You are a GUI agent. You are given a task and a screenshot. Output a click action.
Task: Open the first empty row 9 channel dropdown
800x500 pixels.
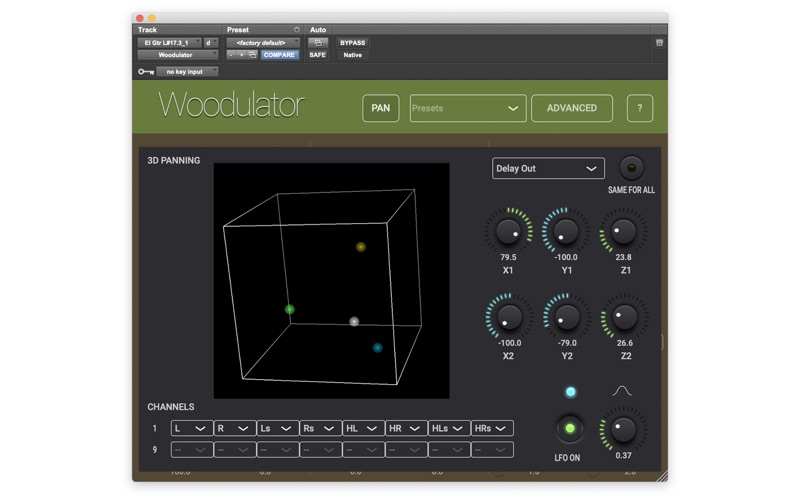(x=192, y=450)
